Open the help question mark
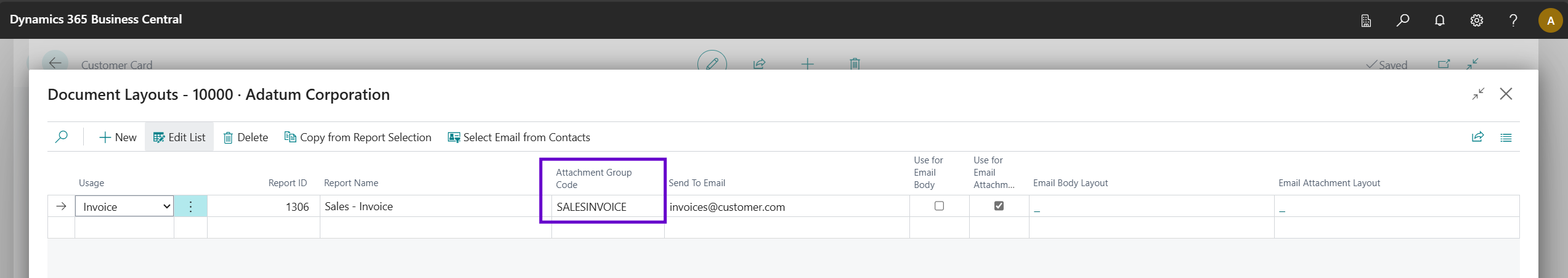The width and height of the screenshot is (1568, 278). (x=1513, y=20)
